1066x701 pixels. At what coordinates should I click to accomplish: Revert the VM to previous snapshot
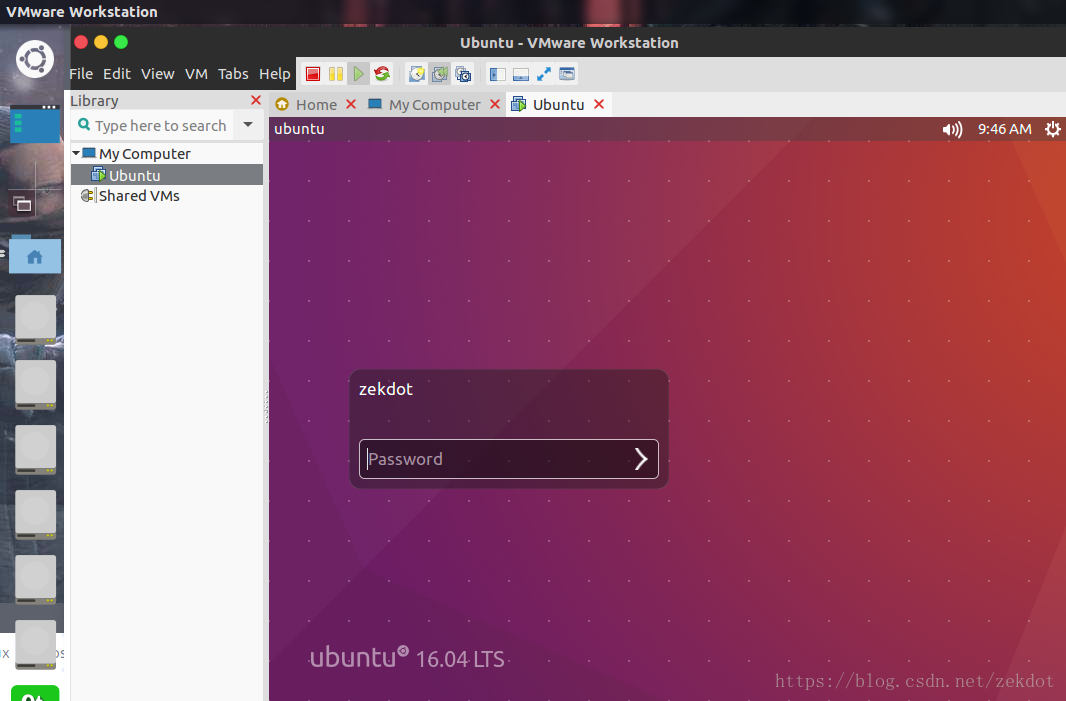pyautogui.click(x=440, y=74)
